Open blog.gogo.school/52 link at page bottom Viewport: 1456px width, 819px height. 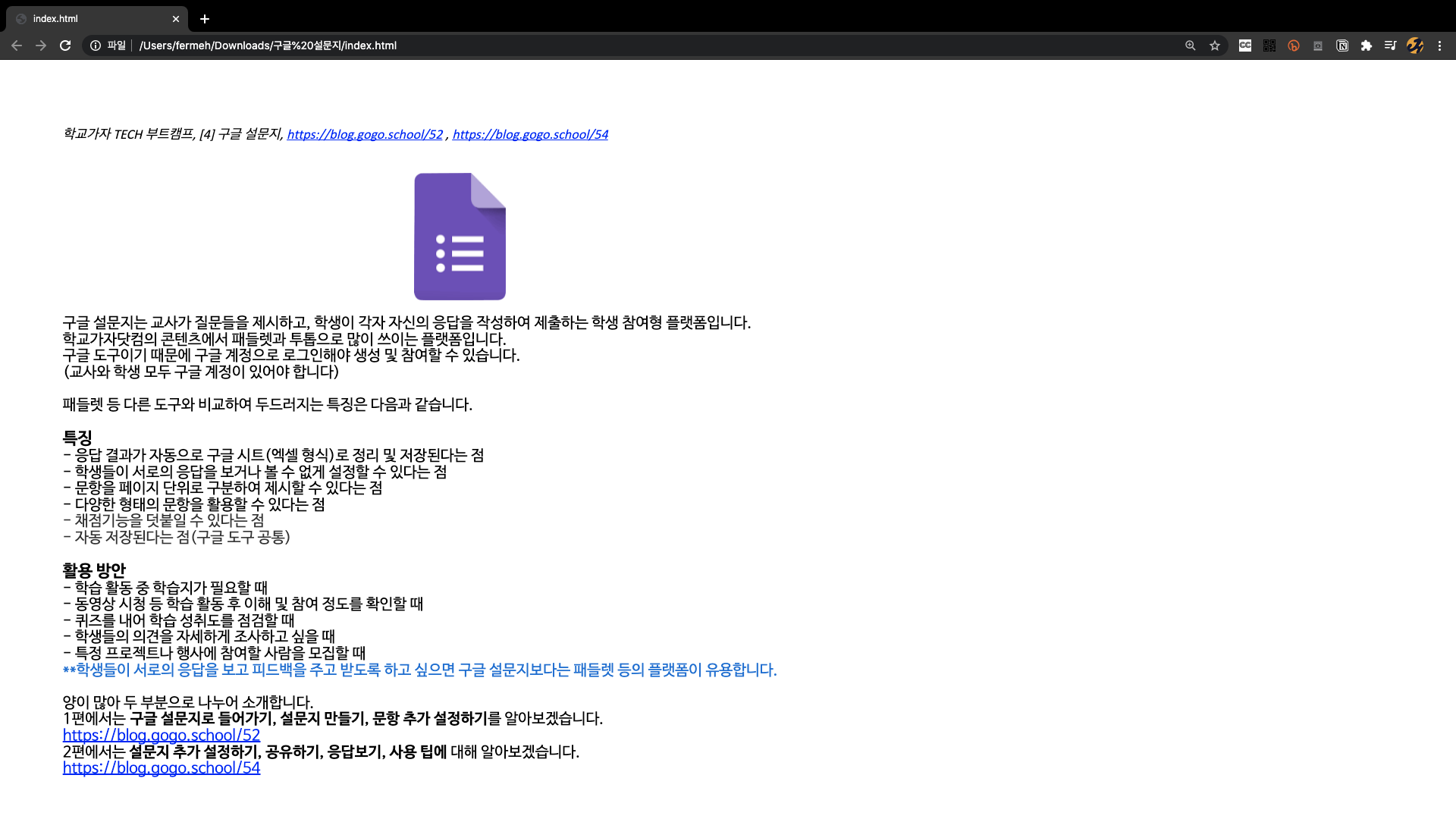coord(161,735)
